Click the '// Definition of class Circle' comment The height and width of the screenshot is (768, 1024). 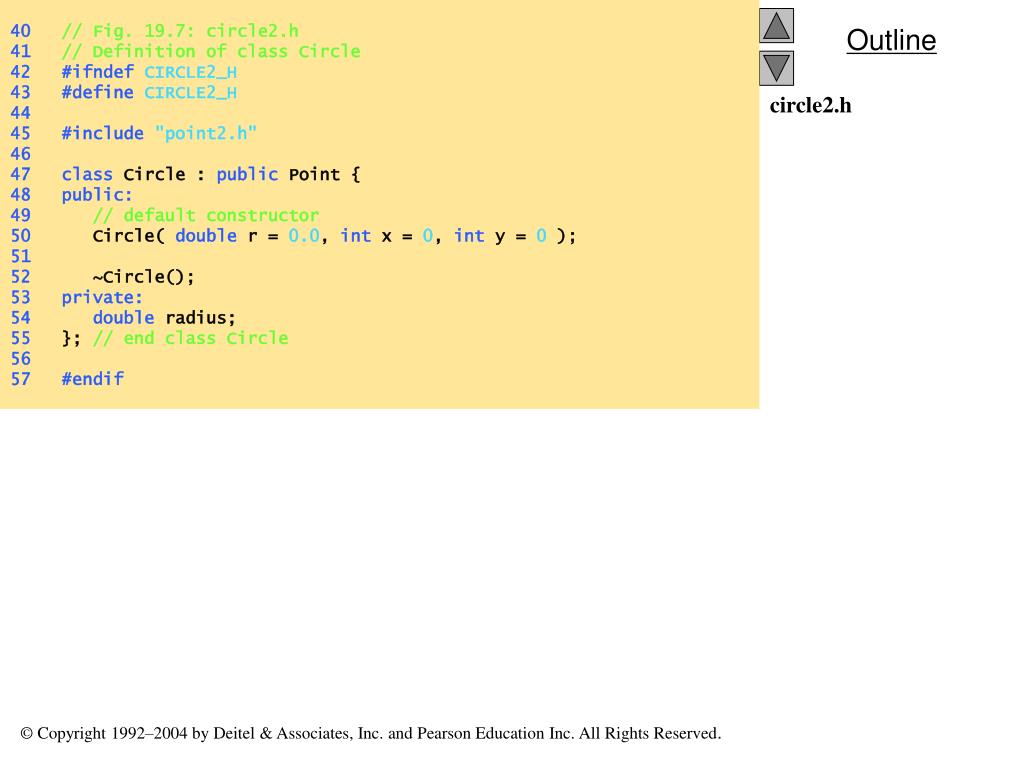[211, 52]
